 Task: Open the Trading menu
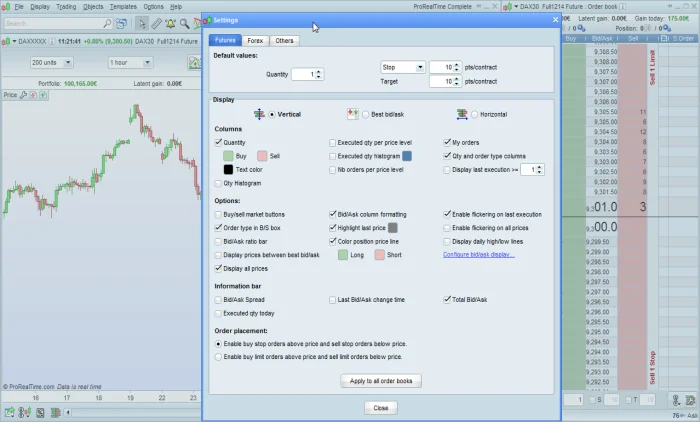pyautogui.click(x=65, y=6)
